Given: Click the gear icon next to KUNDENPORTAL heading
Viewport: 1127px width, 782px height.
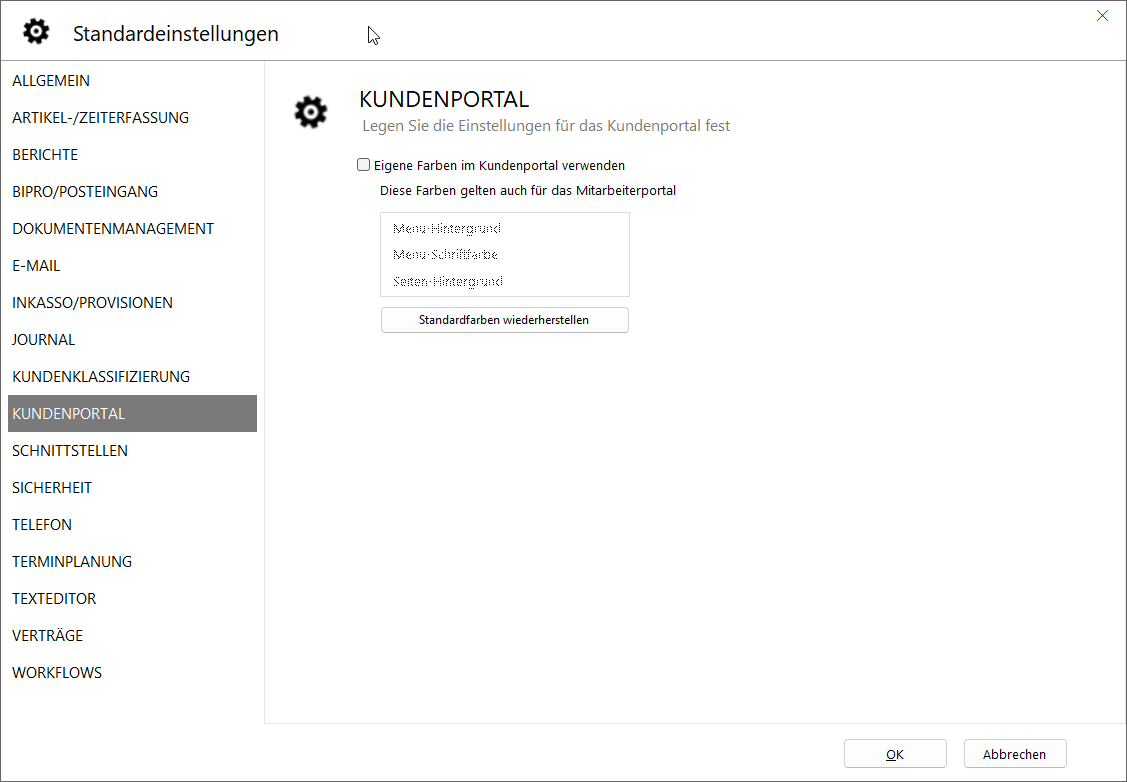Looking at the screenshot, I should (x=310, y=112).
